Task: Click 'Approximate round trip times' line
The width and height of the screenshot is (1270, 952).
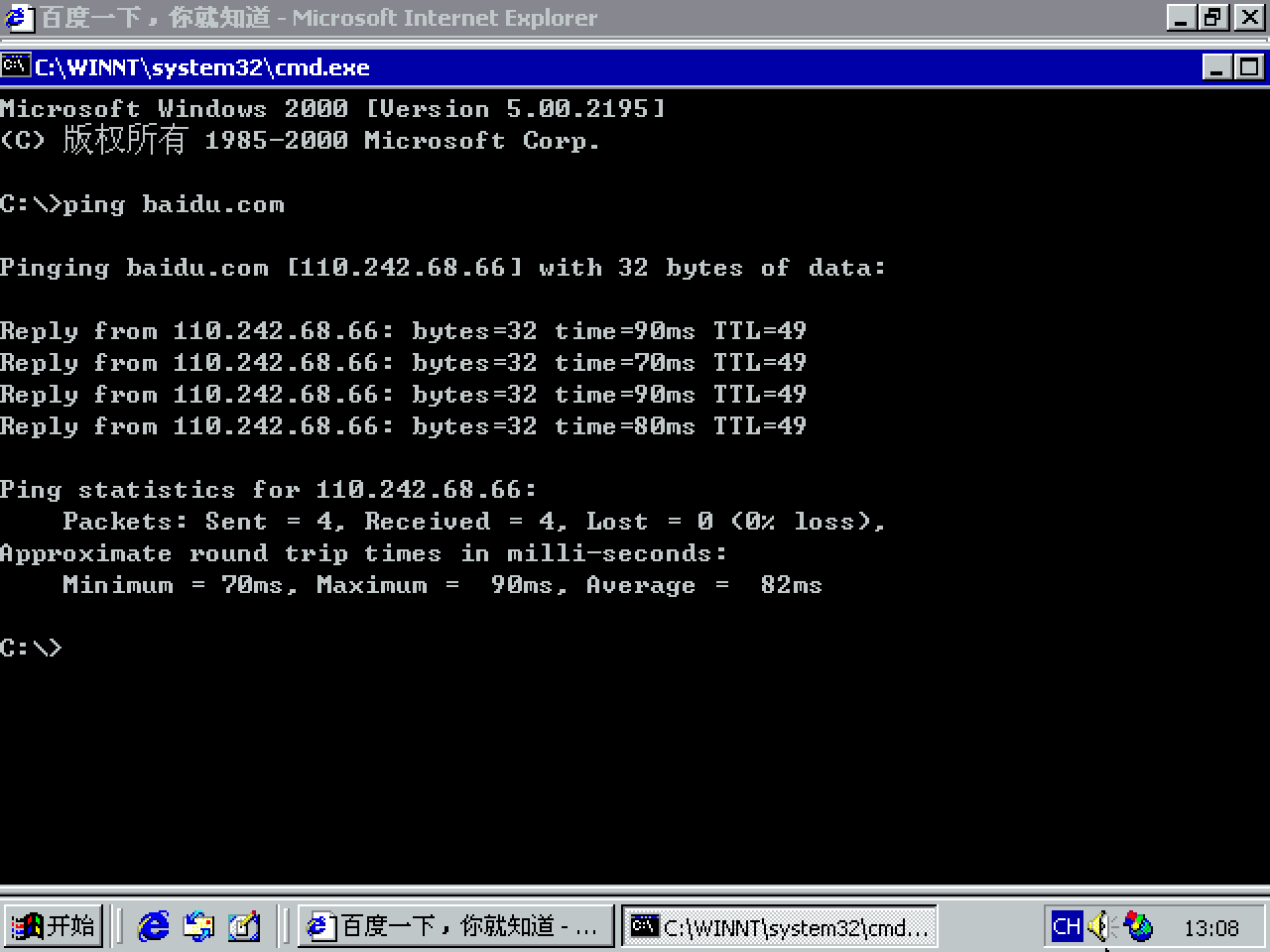Action: (x=364, y=553)
